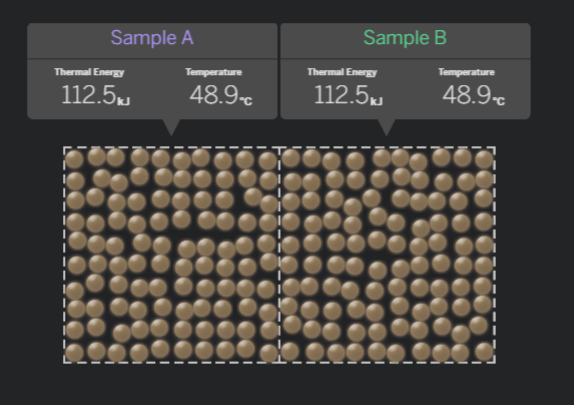The image size is (574, 405).
Task: Select Sample A thermal energy value 112.5 kJ
Action: pyautogui.click(x=96, y=95)
